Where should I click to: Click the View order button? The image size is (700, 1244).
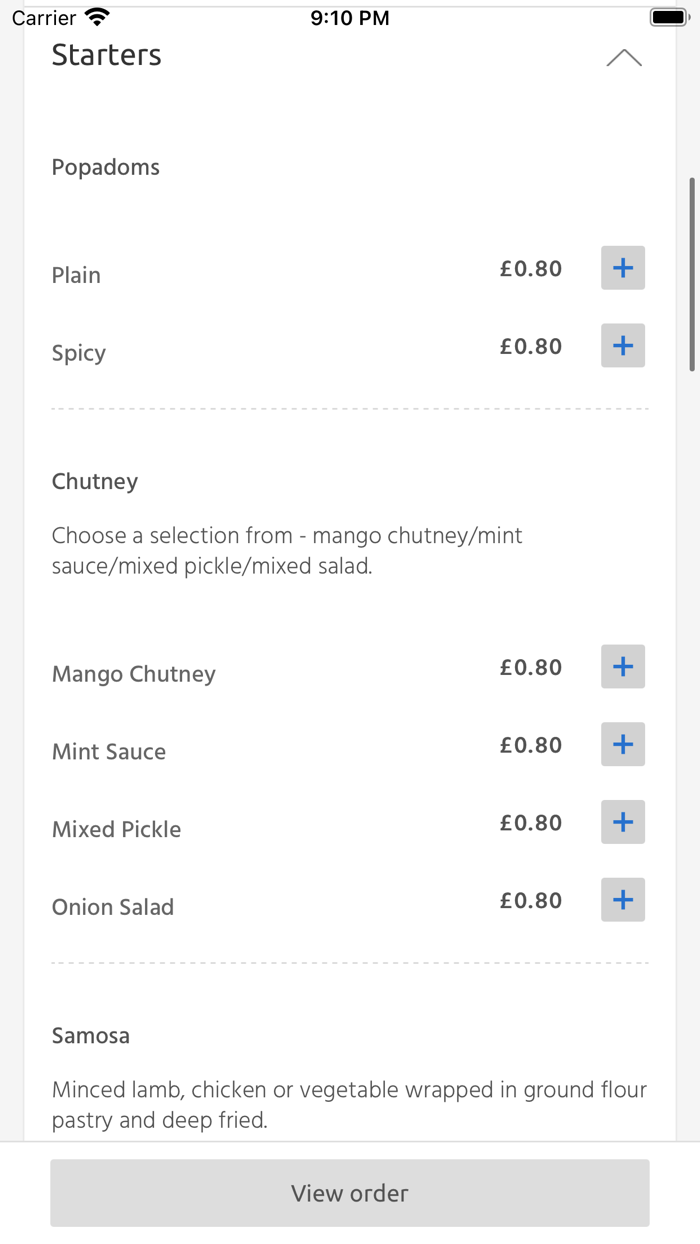coord(350,1193)
